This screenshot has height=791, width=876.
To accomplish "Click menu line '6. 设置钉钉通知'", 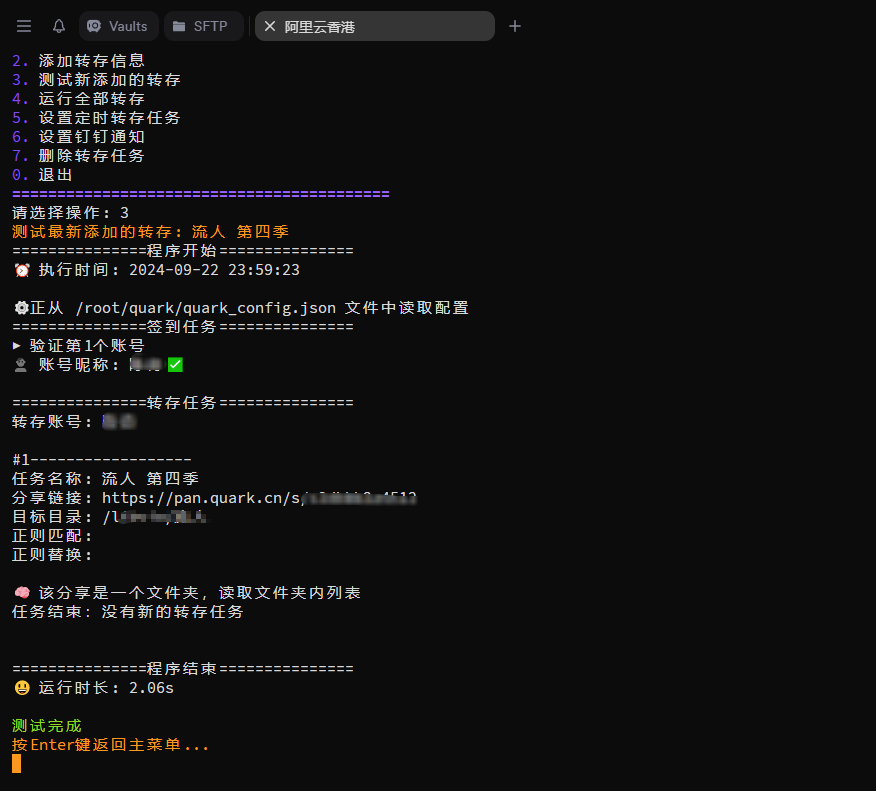I will [78, 136].
